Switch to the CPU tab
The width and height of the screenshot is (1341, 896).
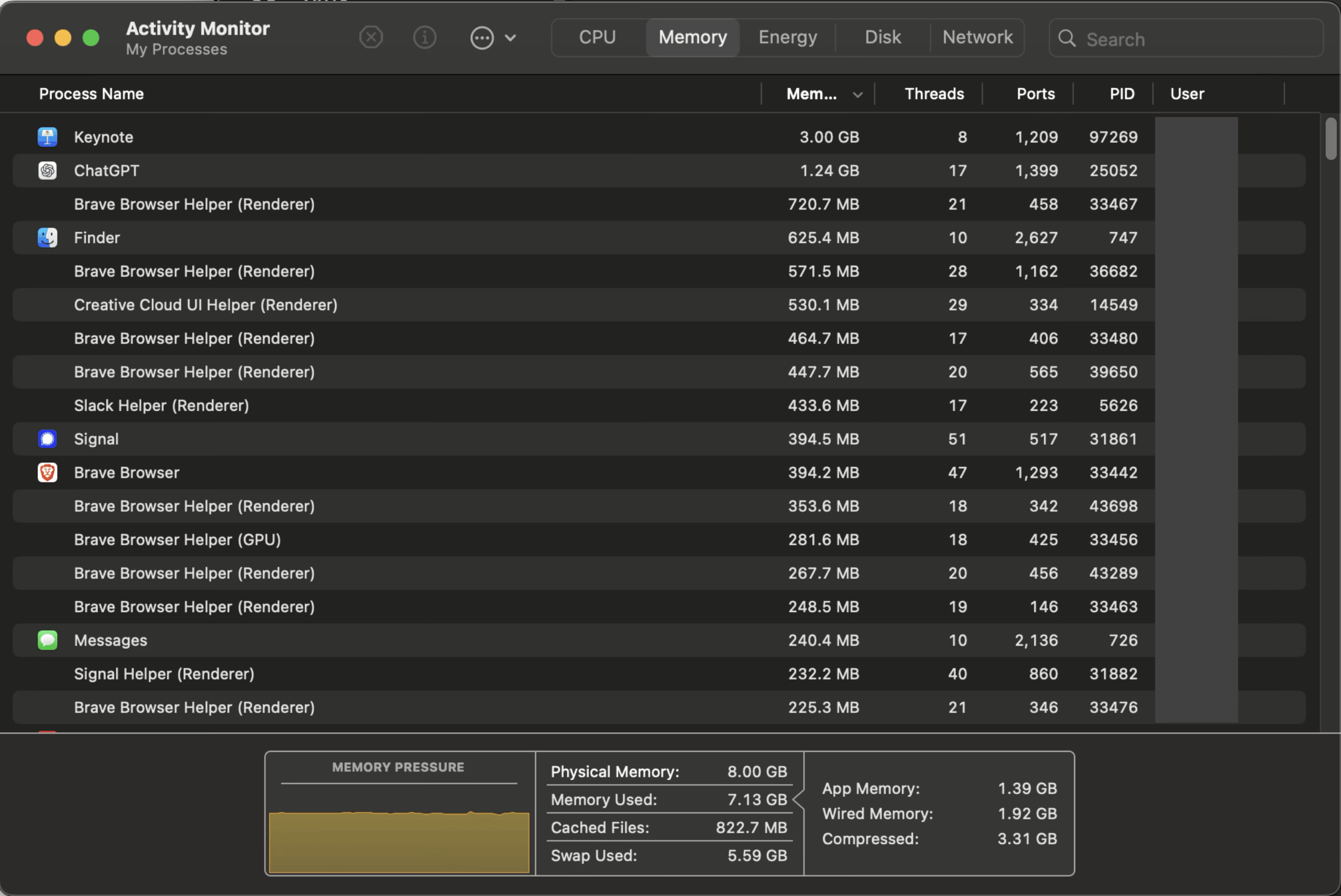[597, 37]
